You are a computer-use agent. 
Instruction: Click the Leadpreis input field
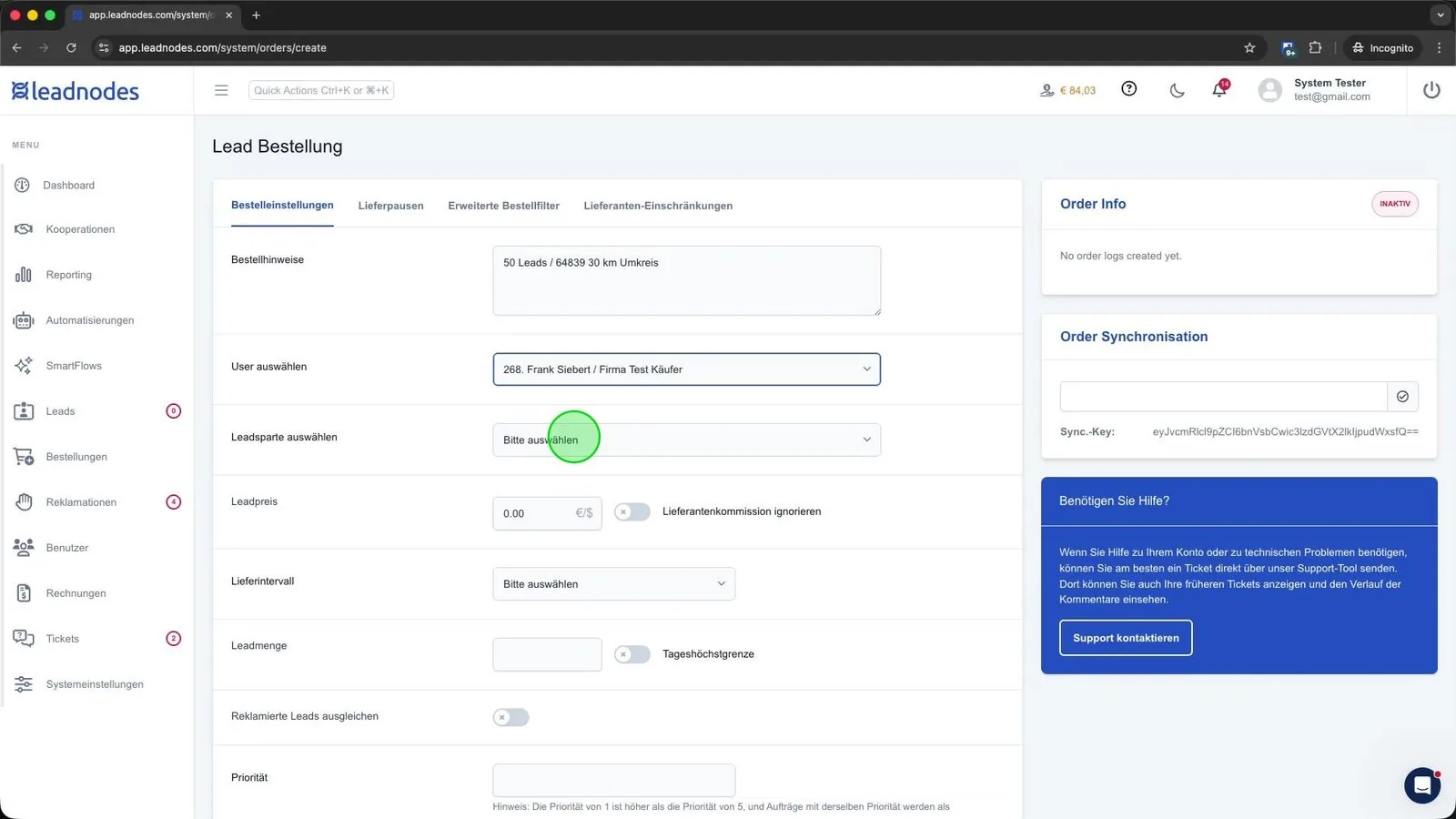coord(547,513)
